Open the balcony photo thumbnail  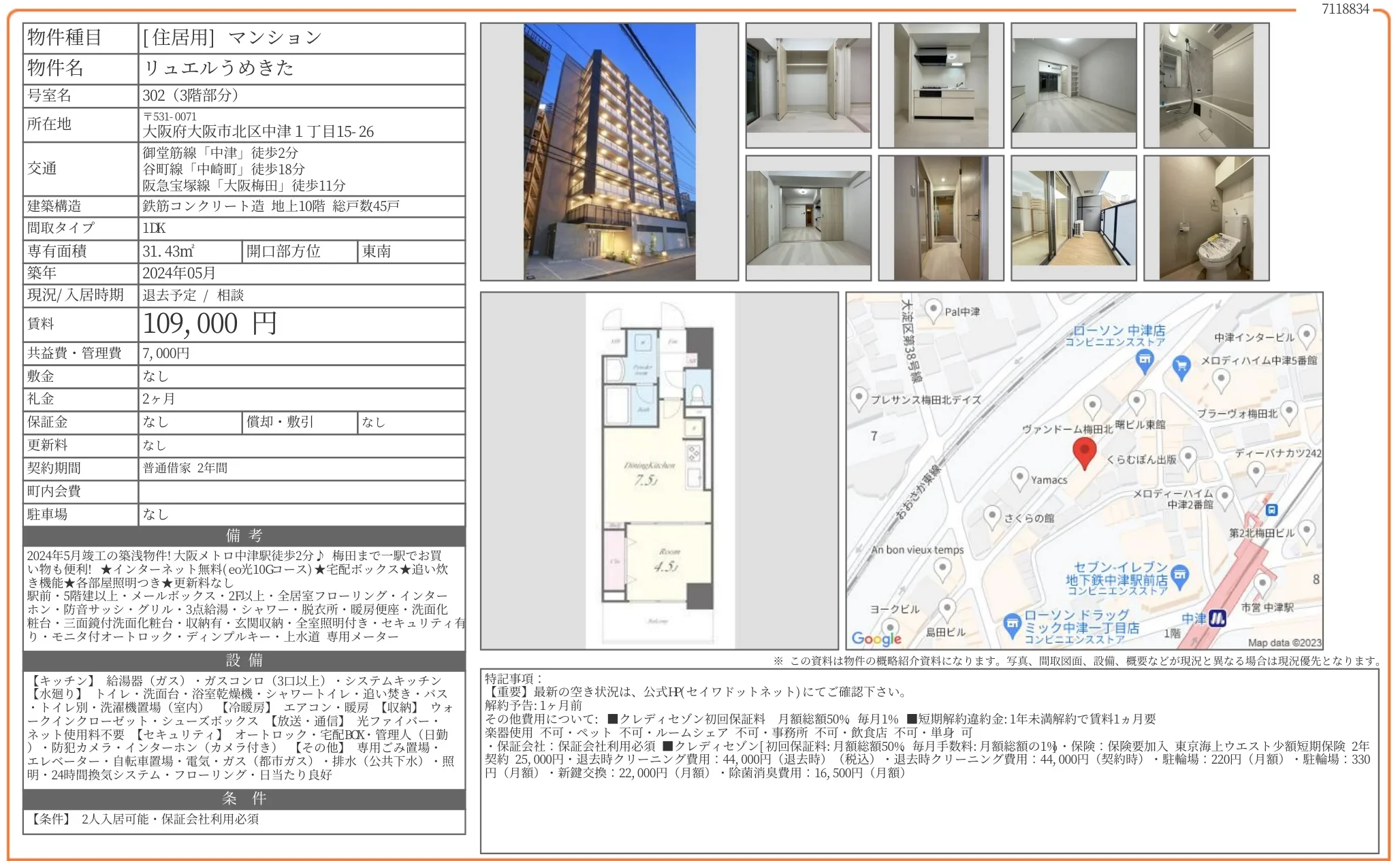pos(1073,218)
